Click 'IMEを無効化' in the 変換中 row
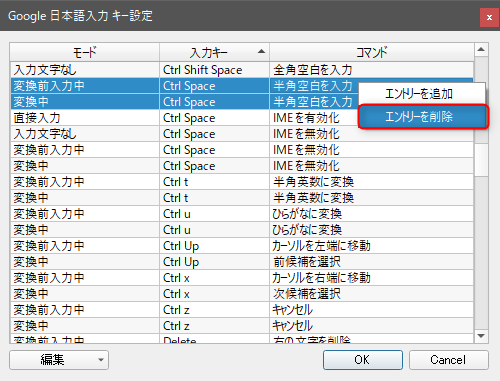 tap(371, 166)
